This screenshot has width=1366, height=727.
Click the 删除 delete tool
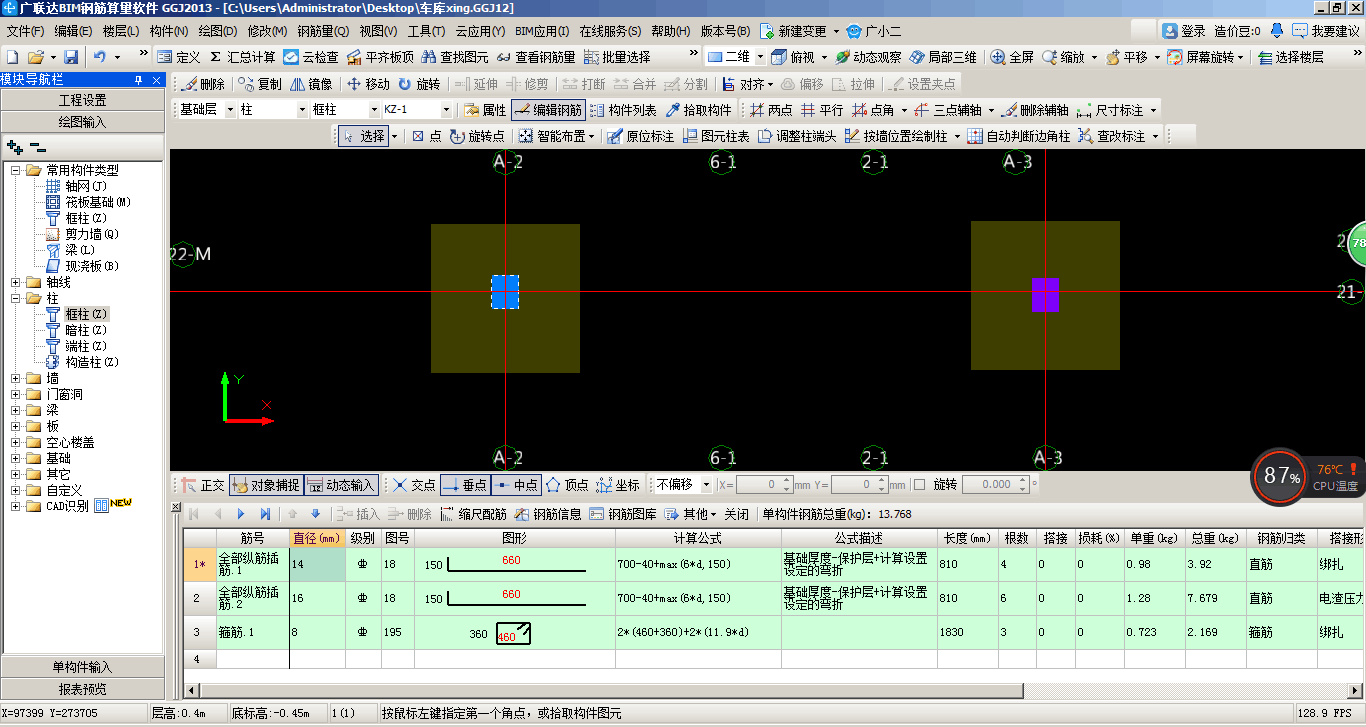pos(203,84)
